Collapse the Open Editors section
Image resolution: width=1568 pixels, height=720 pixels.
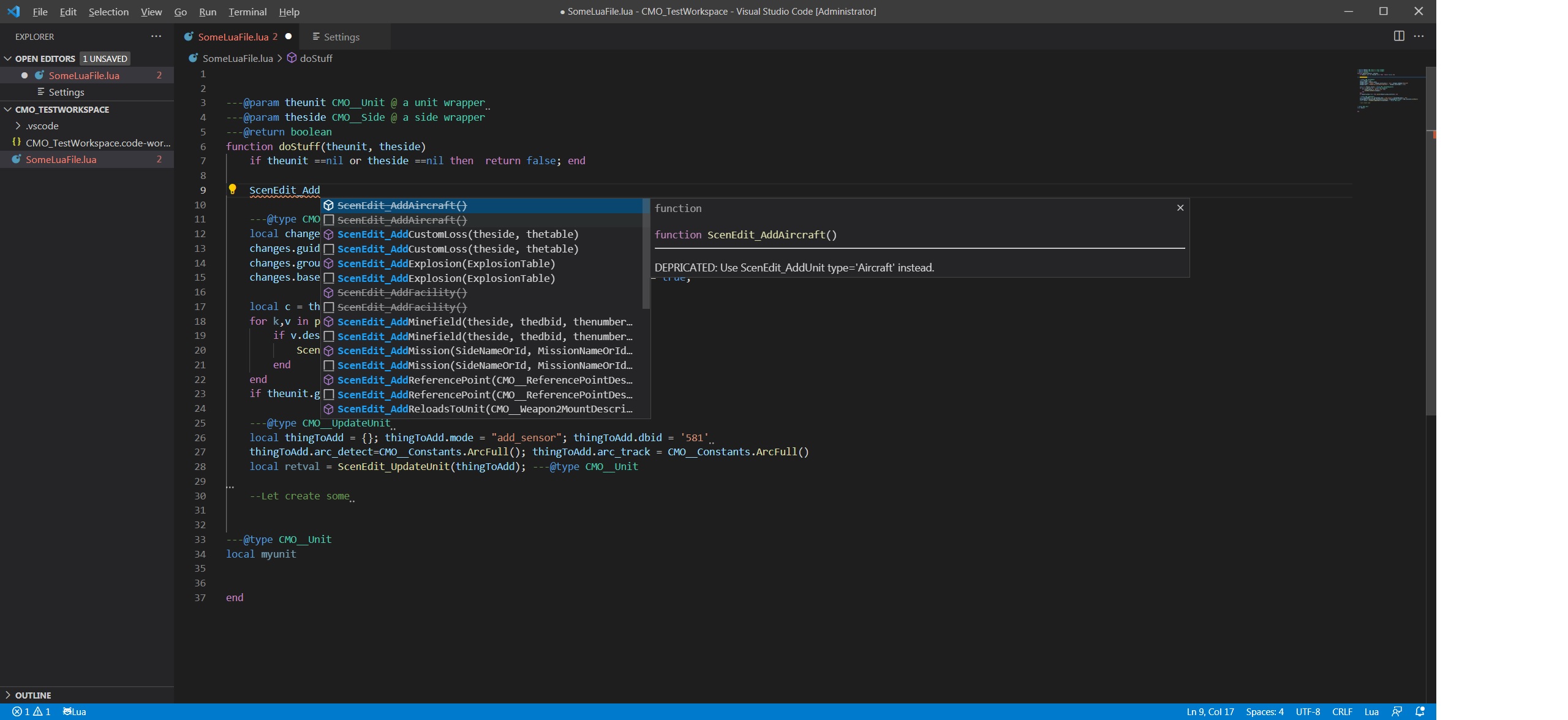pyautogui.click(x=8, y=58)
